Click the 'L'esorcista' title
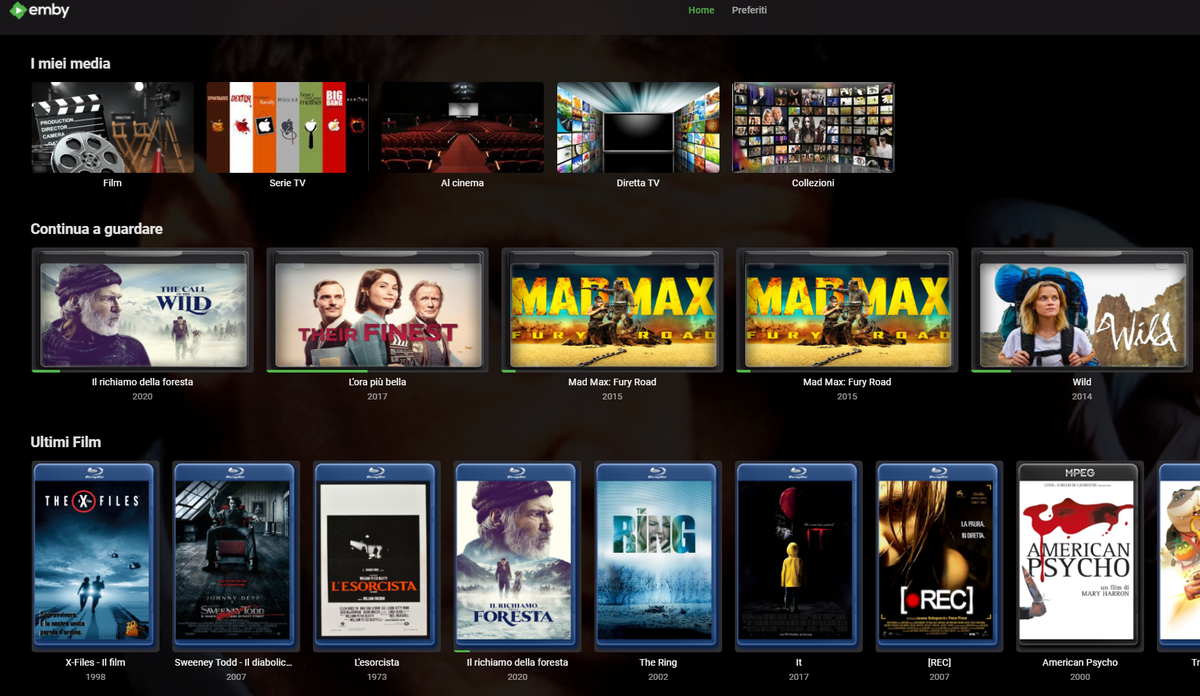Image resolution: width=1200 pixels, height=696 pixels. point(376,662)
